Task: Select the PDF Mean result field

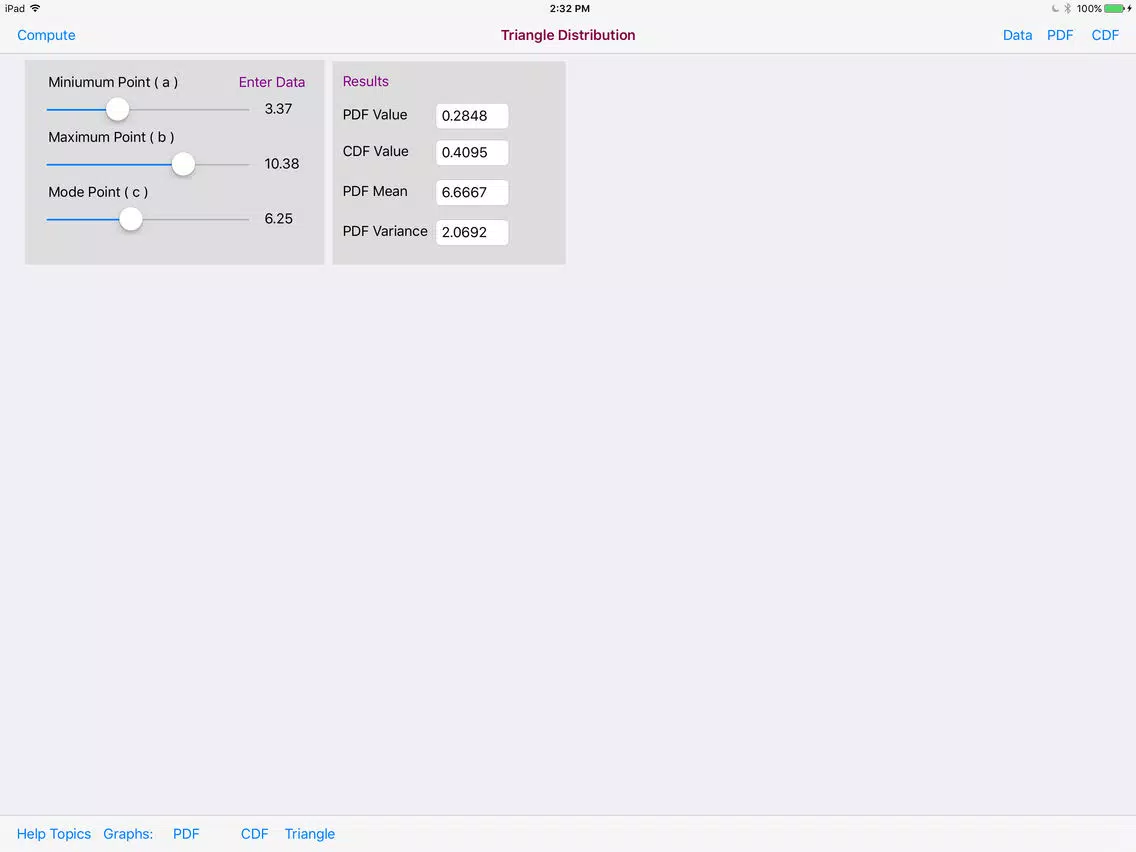Action: coord(472,193)
